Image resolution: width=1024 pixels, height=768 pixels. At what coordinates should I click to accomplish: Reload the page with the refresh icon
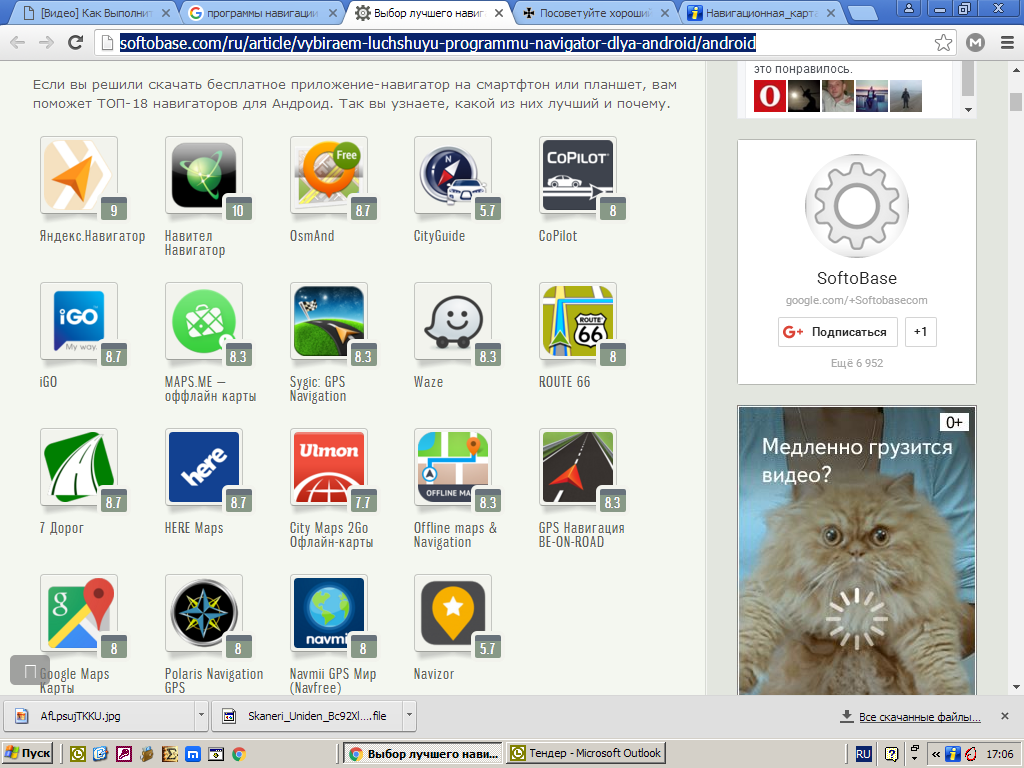click(76, 43)
